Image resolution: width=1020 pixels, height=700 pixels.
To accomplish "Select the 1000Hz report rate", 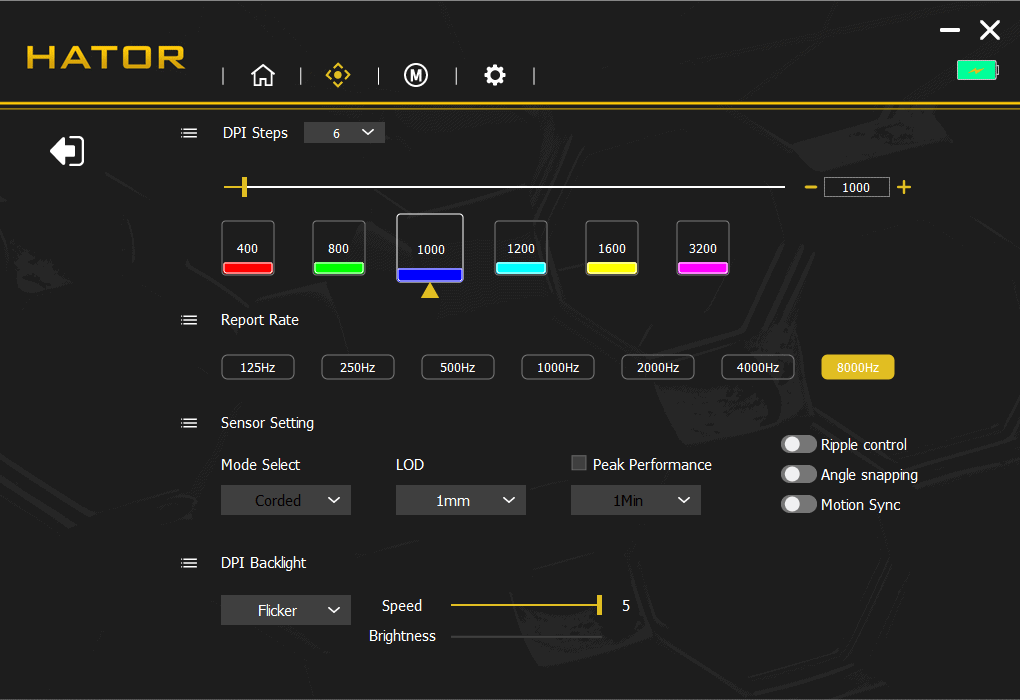I will click(x=558, y=368).
